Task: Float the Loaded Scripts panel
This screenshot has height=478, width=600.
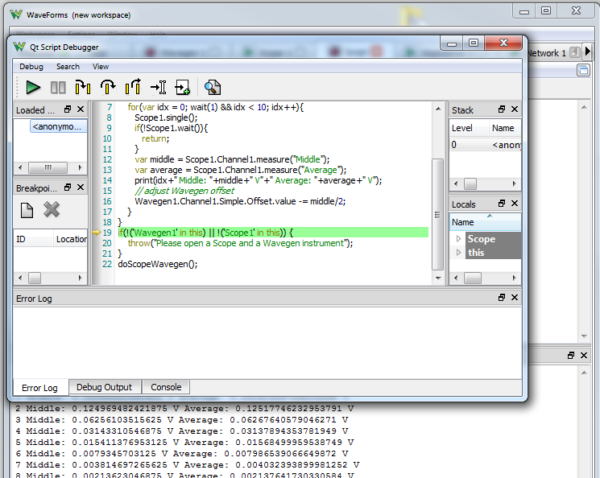Action: coord(68,109)
